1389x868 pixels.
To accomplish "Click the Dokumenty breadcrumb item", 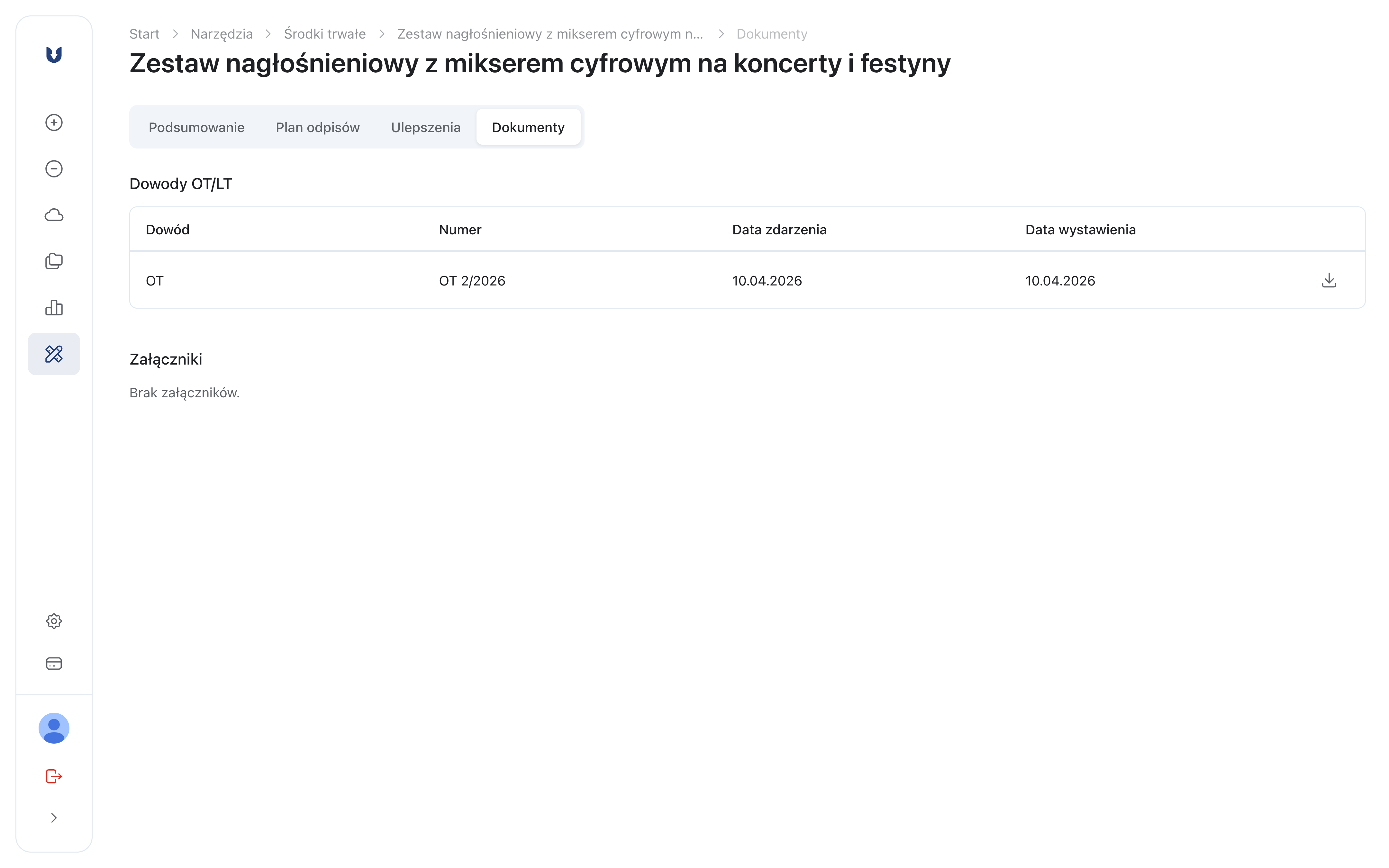I will tap(771, 34).
